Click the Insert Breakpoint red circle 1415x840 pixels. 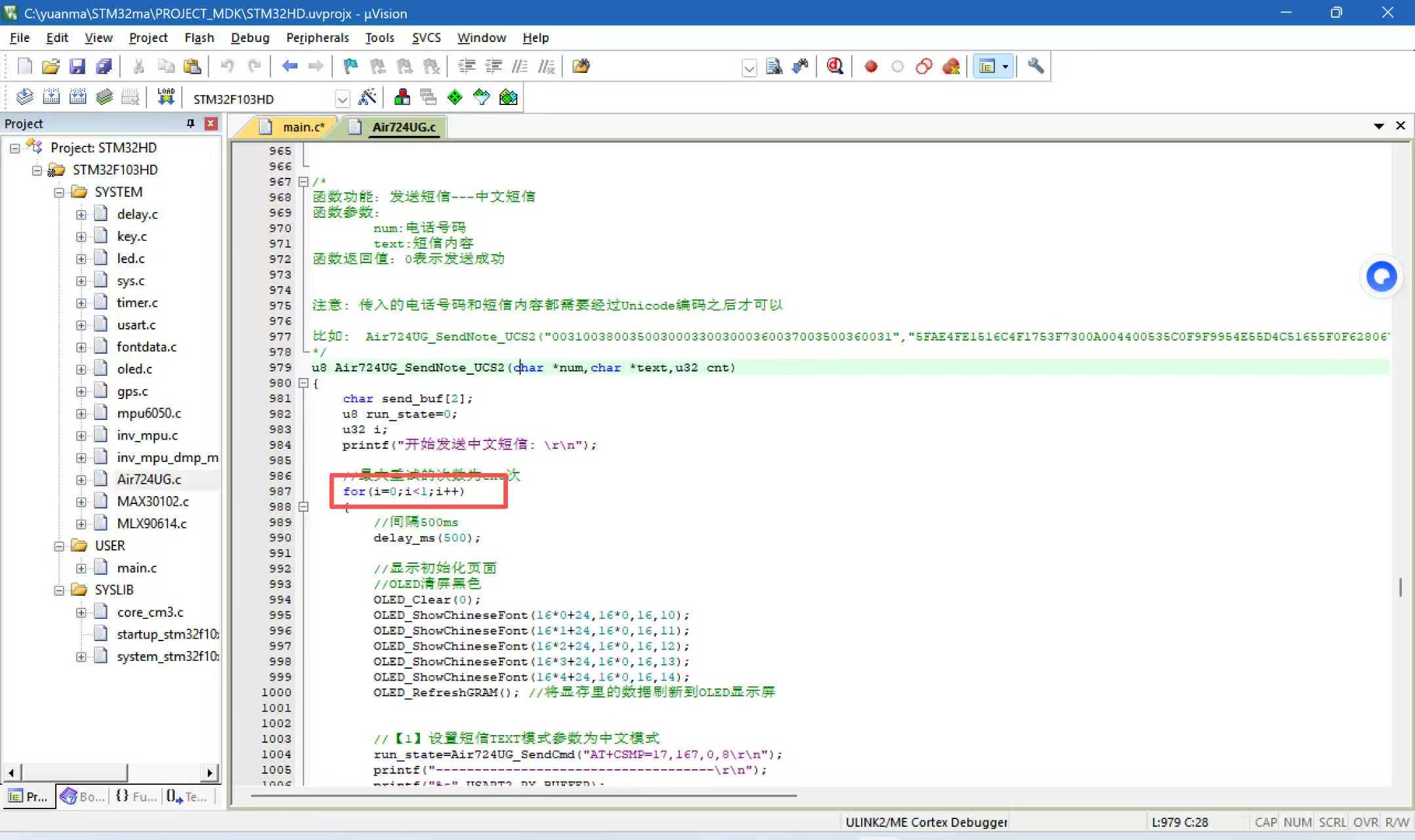pyautogui.click(x=871, y=66)
